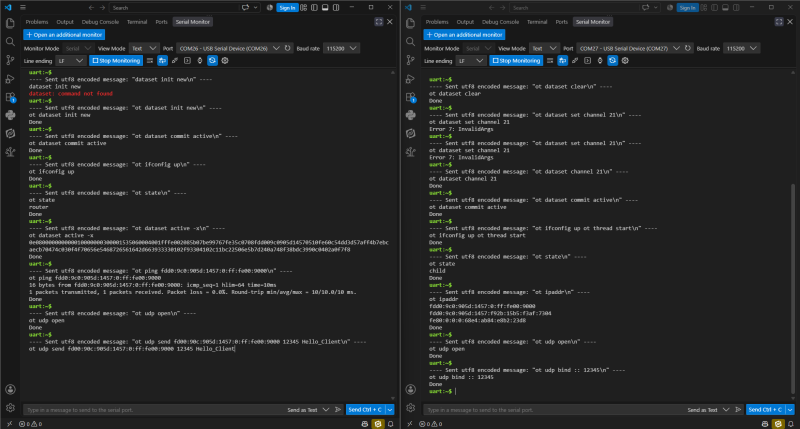Open Port dropdown showing COM26
This screenshot has height=429, width=800.
click(x=229, y=48)
